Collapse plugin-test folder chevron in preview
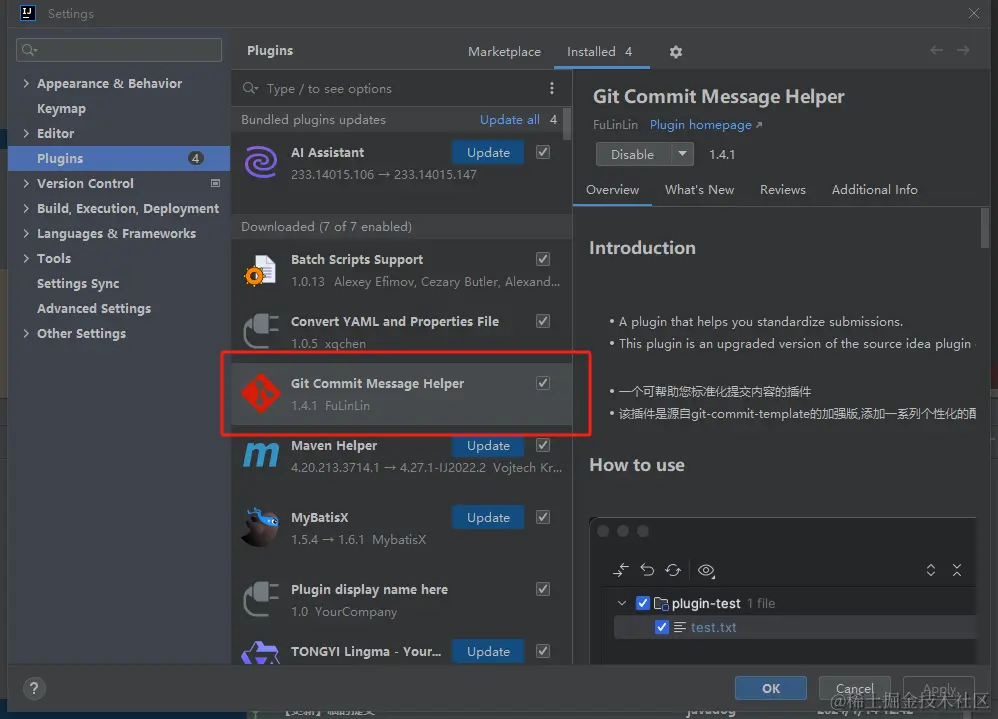Screen dimensions: 998x719 (622, 603)
